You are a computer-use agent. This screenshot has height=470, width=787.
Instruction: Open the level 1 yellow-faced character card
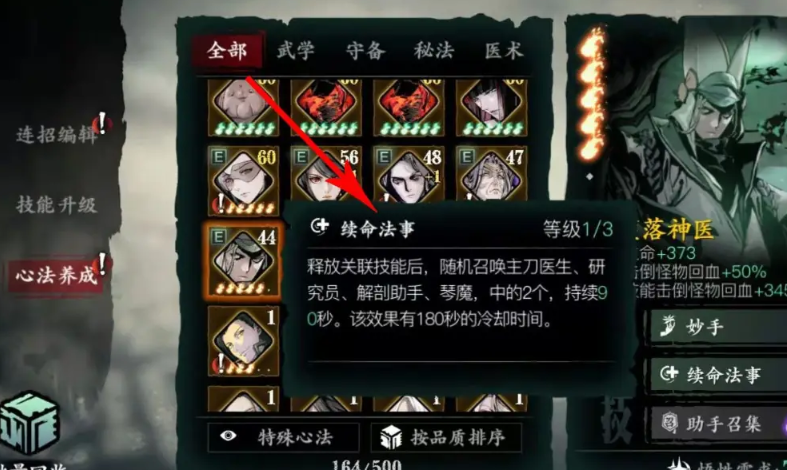pyautogui.click(x=243, y=341)
